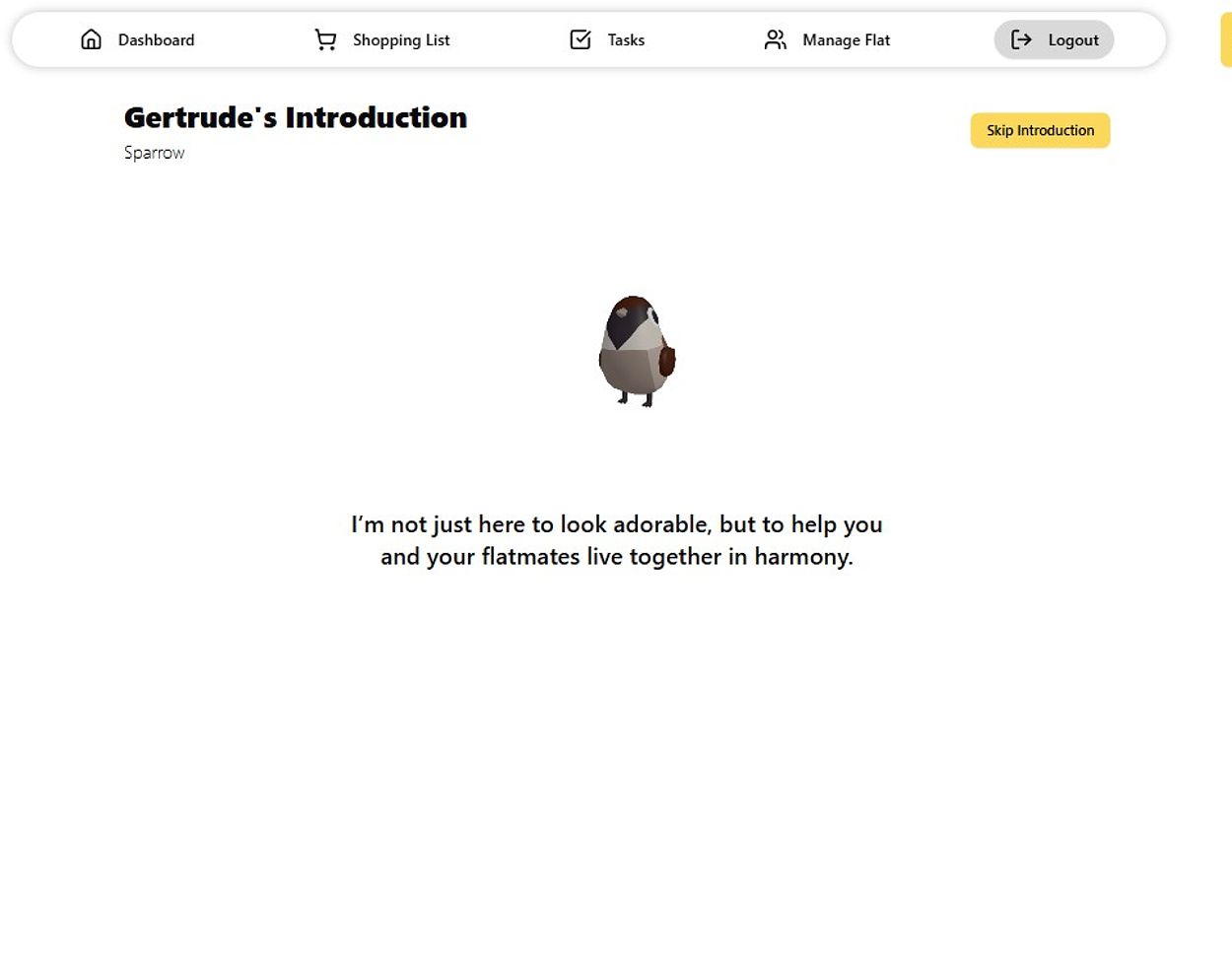Click the "Gertrude's Introduction" heading
This screenshot has width=1232, height=966.
pyautogui.click(x=296, y=117)
